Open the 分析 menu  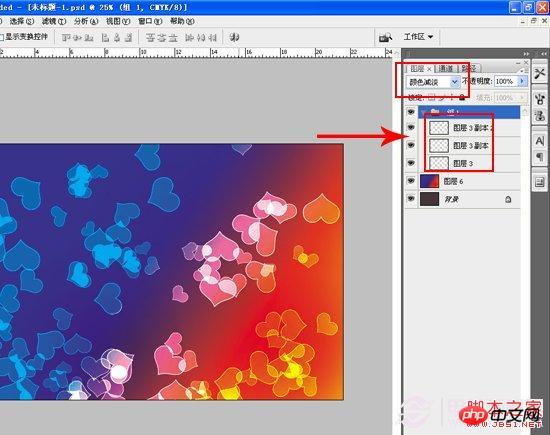86,21
